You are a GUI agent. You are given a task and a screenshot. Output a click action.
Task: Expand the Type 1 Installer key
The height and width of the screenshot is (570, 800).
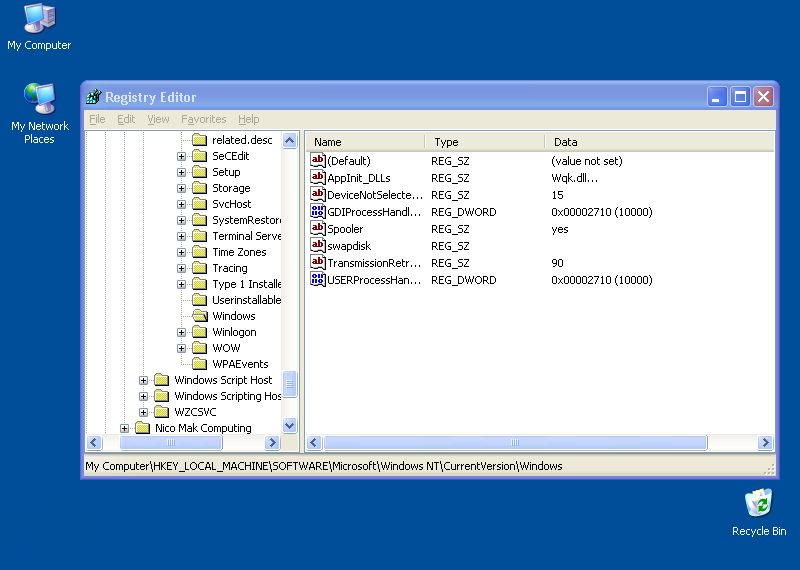(181, 284)
